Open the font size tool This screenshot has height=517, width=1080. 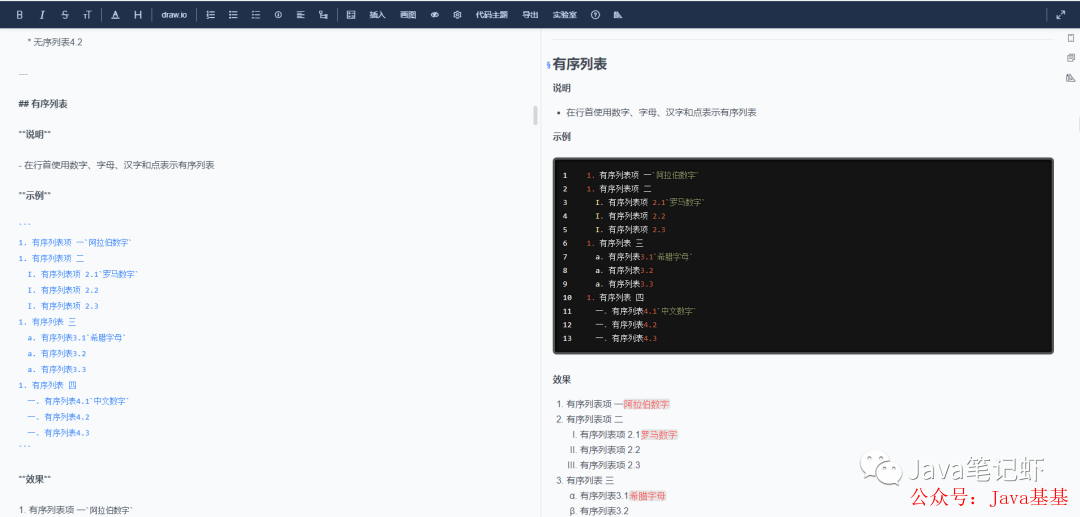87,14
